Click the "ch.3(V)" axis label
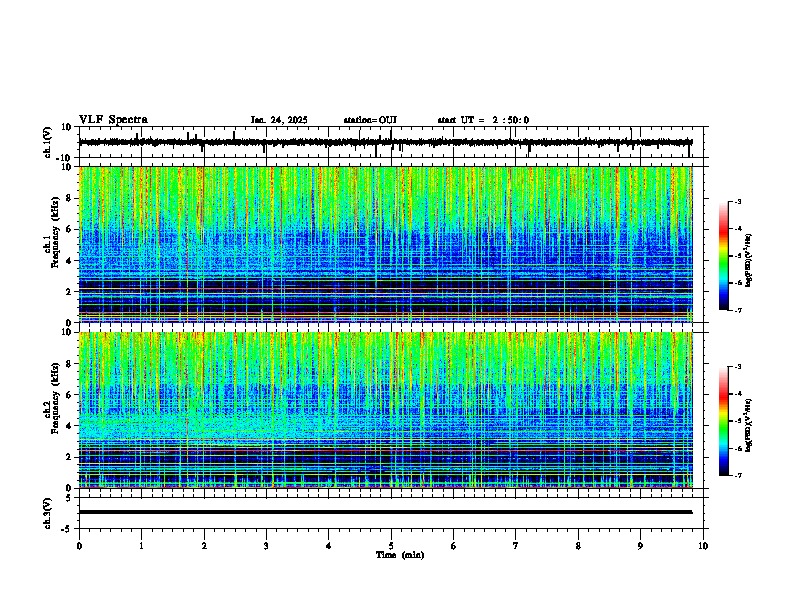The width and height of the screenshot is (792, 612). pyautogui.click(x=48, y=514)
